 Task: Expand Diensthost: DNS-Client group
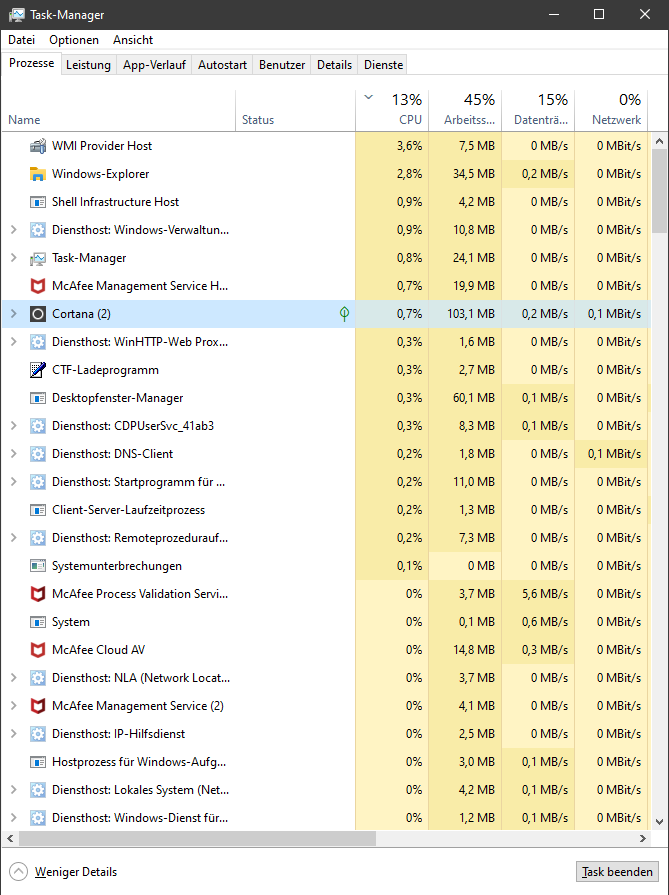pos(14,453)
